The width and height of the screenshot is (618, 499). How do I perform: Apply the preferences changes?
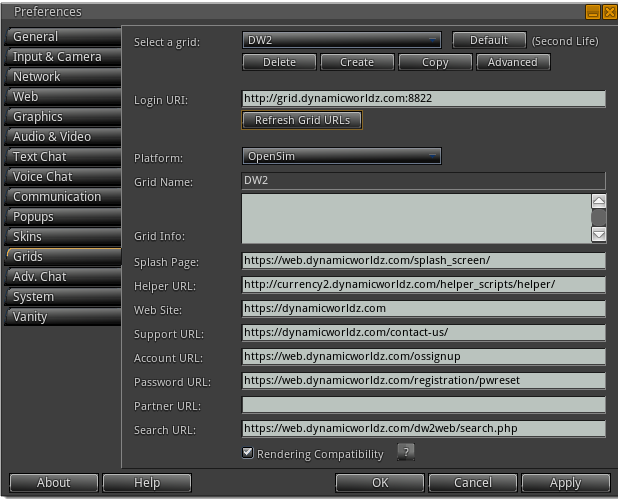pos(566,483)
